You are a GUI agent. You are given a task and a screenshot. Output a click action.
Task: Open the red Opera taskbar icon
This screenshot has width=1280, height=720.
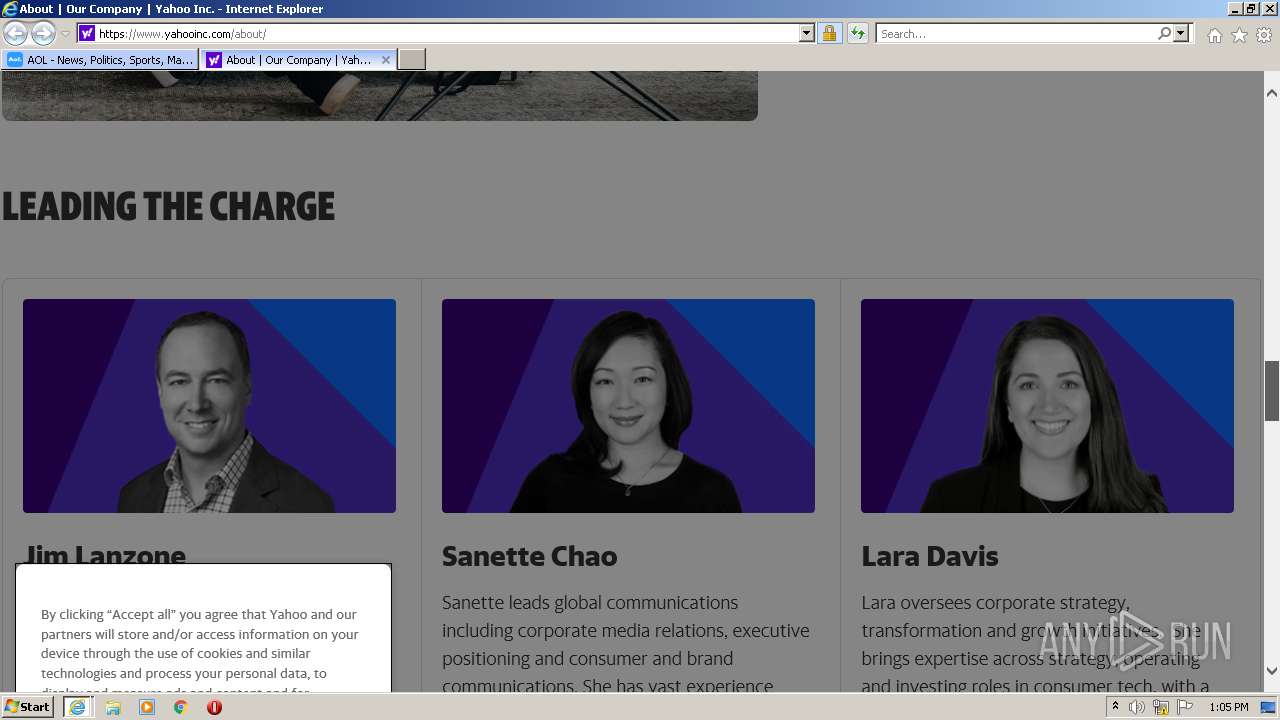(214, 707)
